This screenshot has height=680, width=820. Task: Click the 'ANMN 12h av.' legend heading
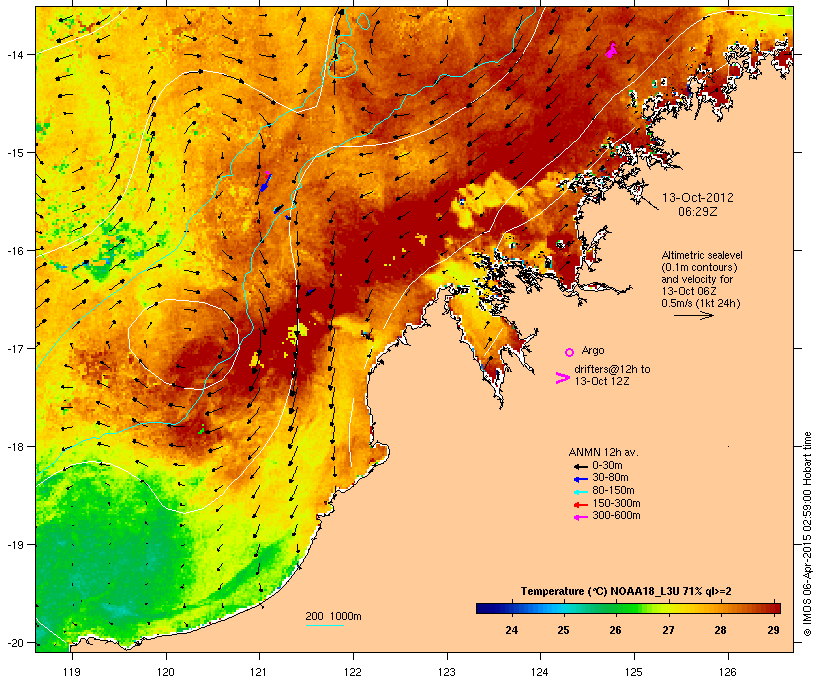(x=603, y=452)
